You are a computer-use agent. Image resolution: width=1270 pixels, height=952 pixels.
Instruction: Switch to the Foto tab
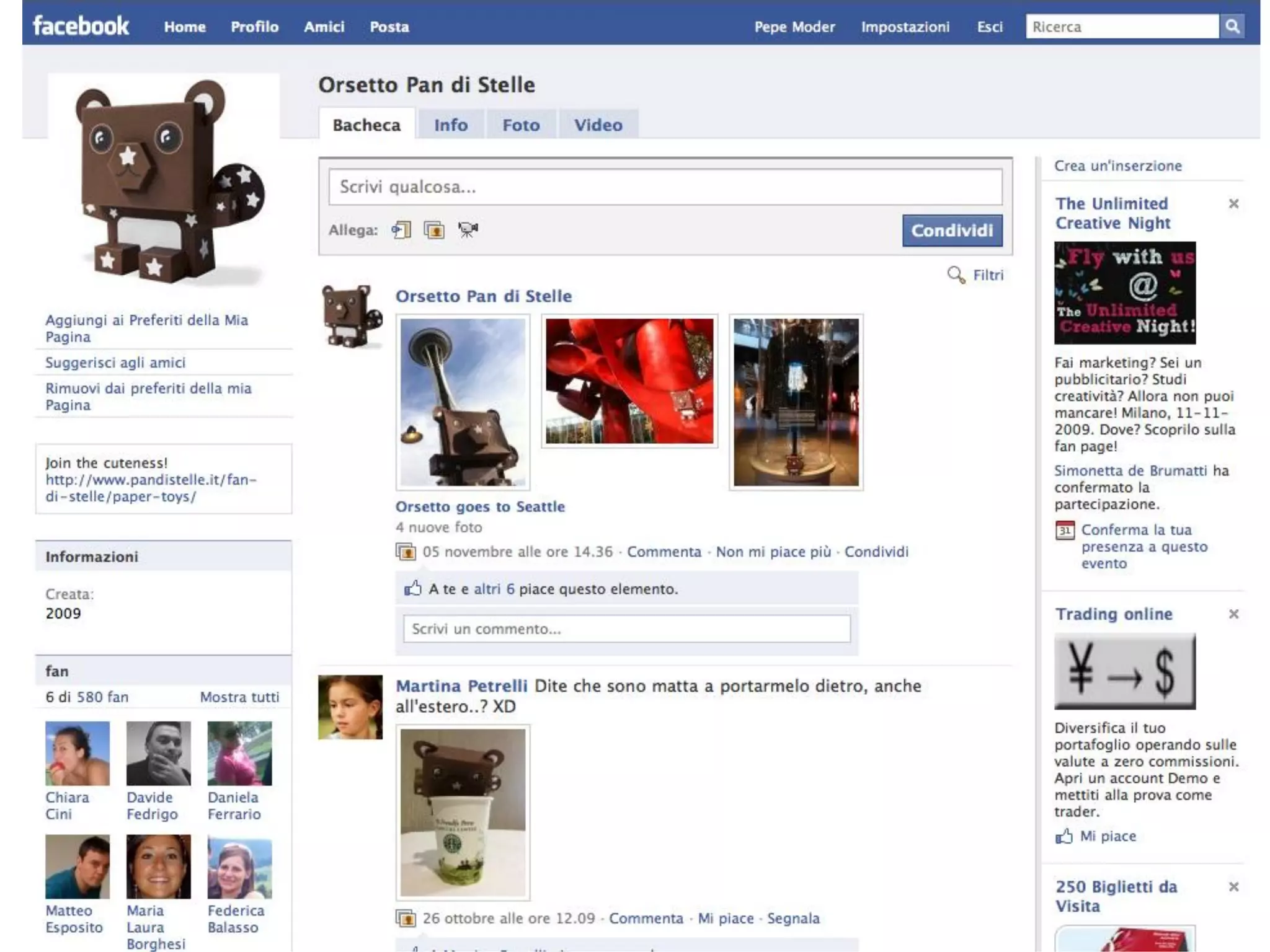[521, 125]
